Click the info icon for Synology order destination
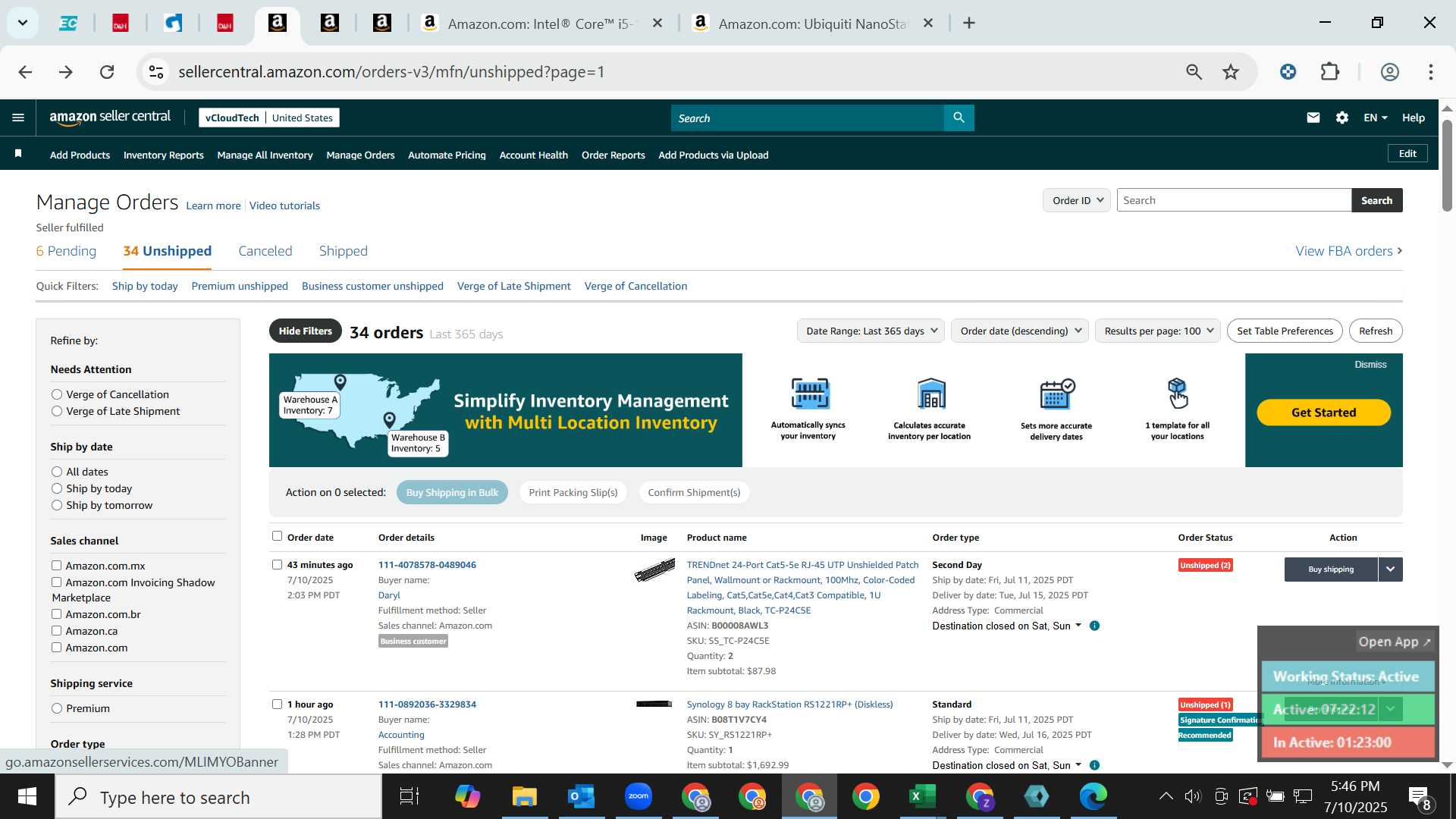This screenshot has width=1456, height=819. [1094, 765]
